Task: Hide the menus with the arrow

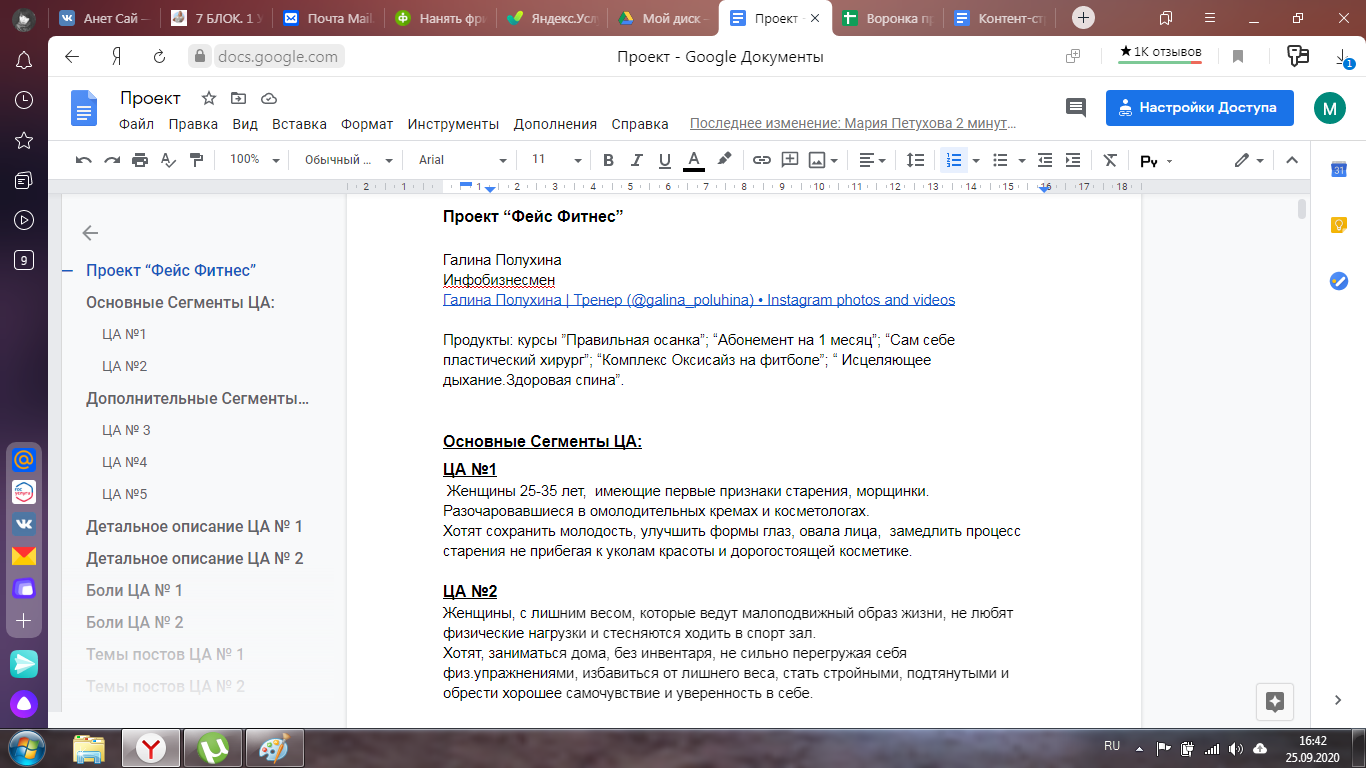Action: coord(1291,160)
